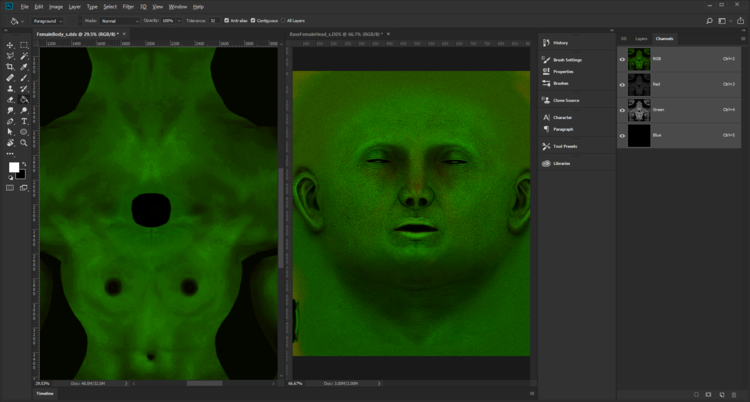
Task: Select the Horizontal Type tool
Action: tap(24, 121)
